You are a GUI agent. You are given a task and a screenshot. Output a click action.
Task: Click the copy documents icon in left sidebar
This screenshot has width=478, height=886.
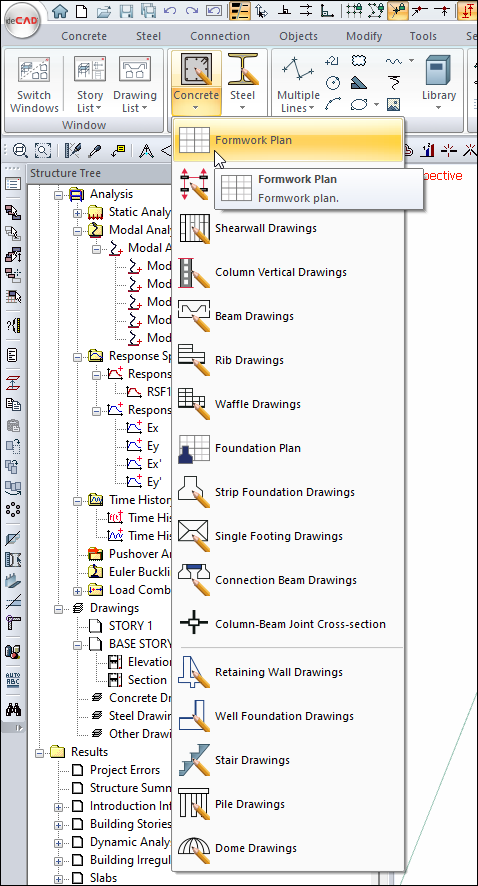(13, 404)
